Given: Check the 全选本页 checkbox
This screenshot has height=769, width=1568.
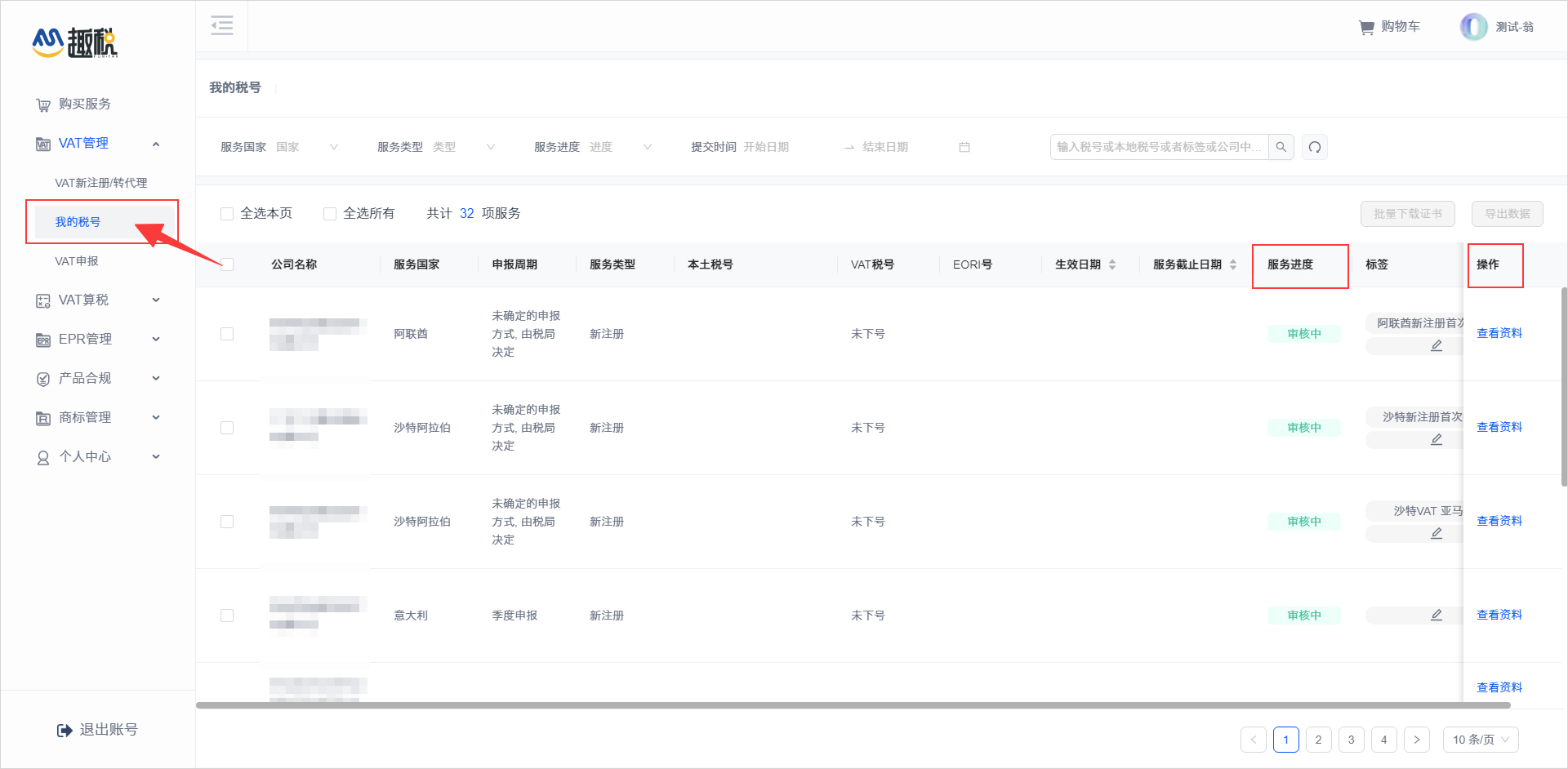Looking at the screenshot, I should click(x=227, y=213).
